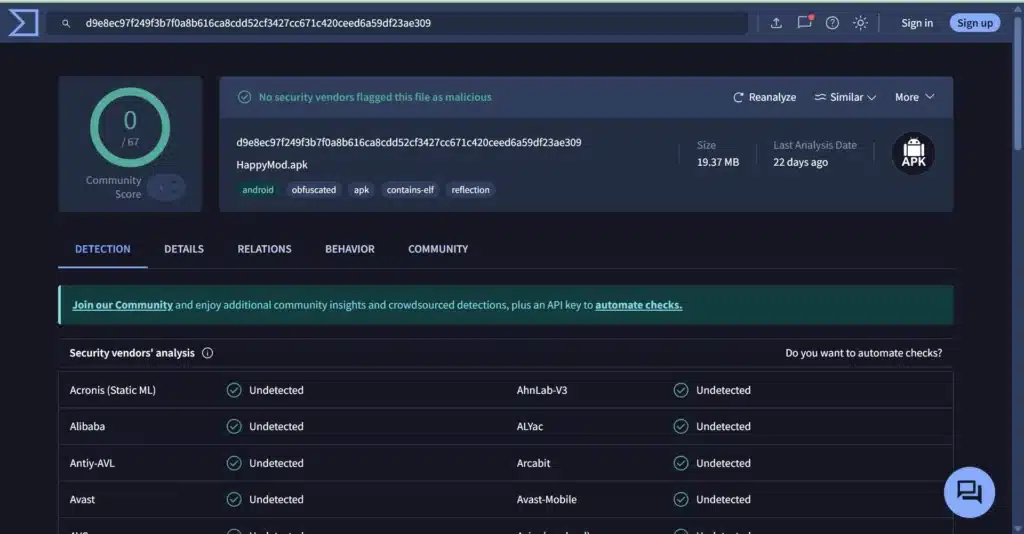The height and width of the screenshot is (534, 1024).
Task: Expand the More dropdown menu
Action: (x=914, y=97)
